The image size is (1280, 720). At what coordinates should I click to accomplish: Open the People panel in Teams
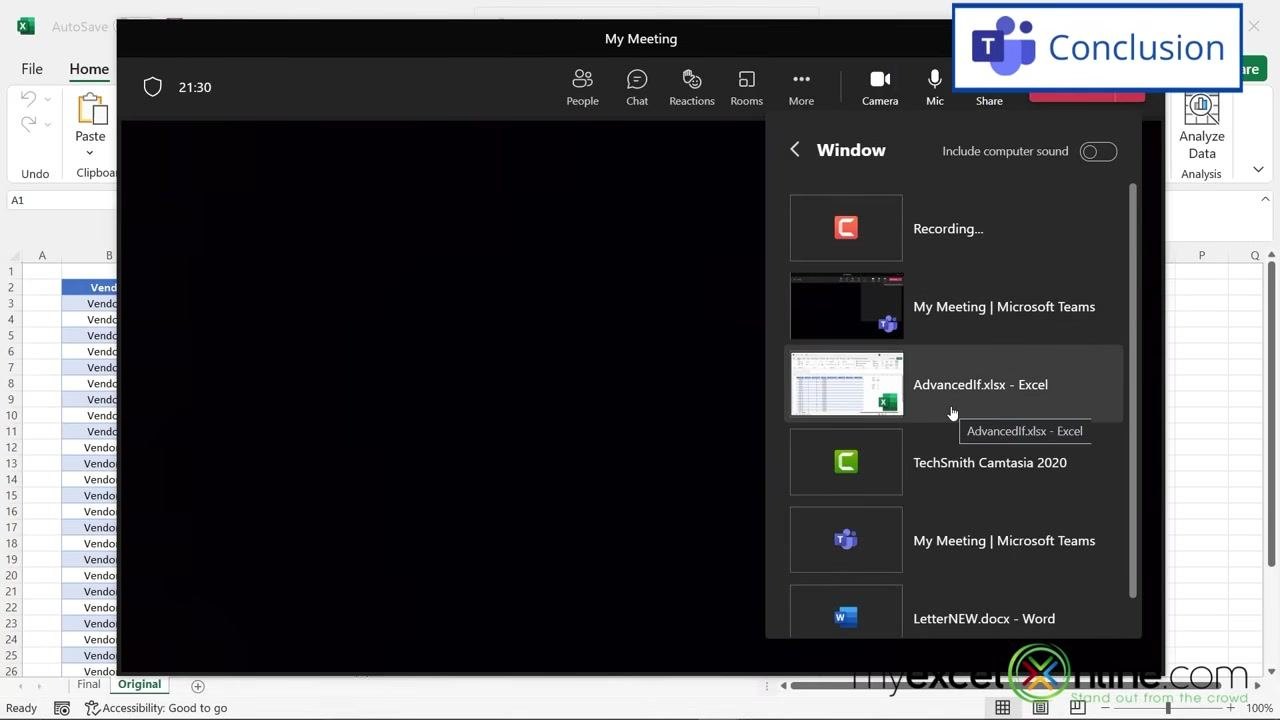[x=582, y=87]
